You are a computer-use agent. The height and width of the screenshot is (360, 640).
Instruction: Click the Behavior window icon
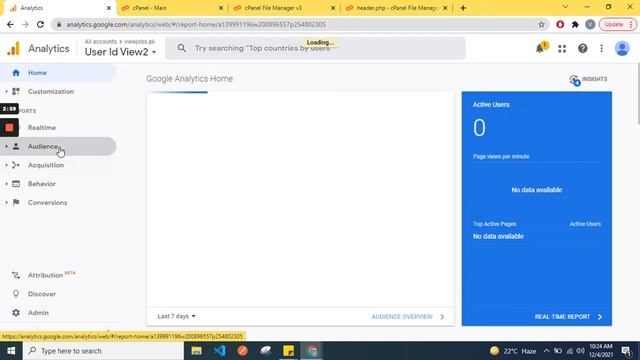click(16, 184)
